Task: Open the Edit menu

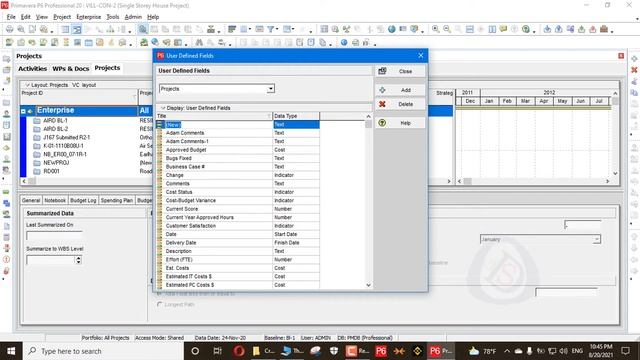Action: (x=25, y=17)
